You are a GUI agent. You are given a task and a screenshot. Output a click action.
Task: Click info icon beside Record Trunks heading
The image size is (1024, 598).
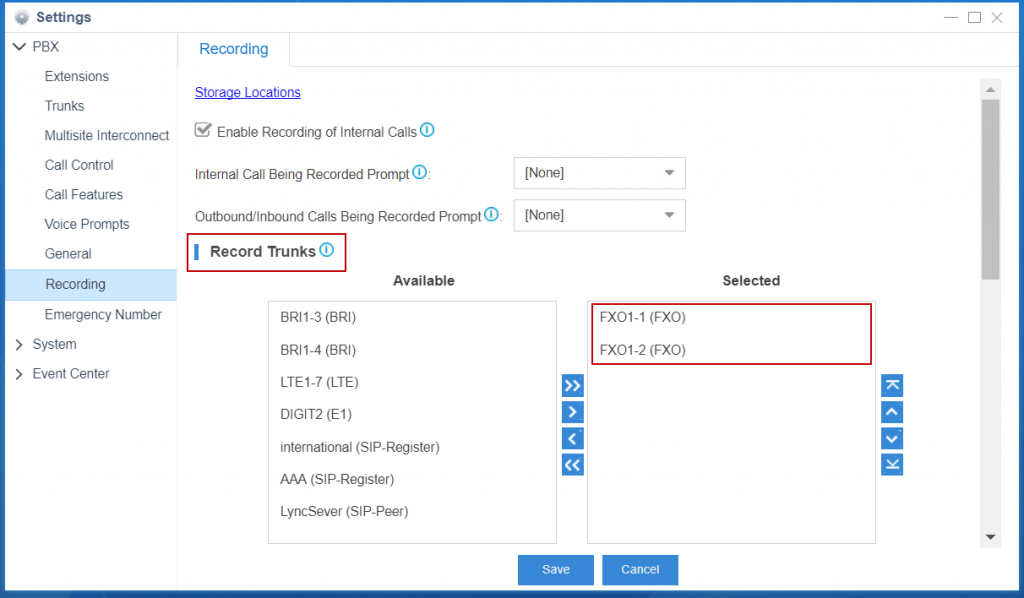pos(327,251)
